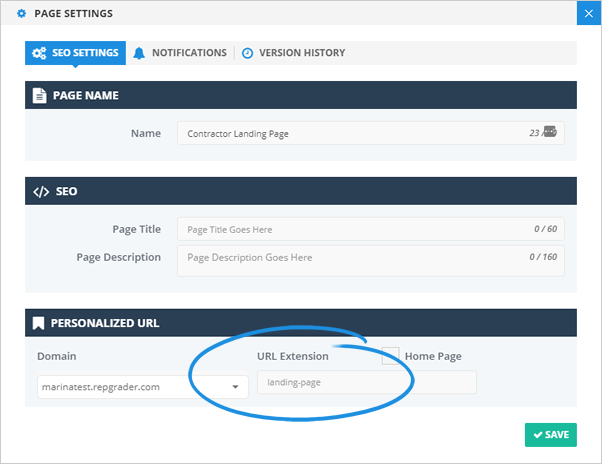This screenshot has height=464, width=602.
Task: Click the code brackets icon in SEO header
Action: pyautogui.click(x=40, y=191)
